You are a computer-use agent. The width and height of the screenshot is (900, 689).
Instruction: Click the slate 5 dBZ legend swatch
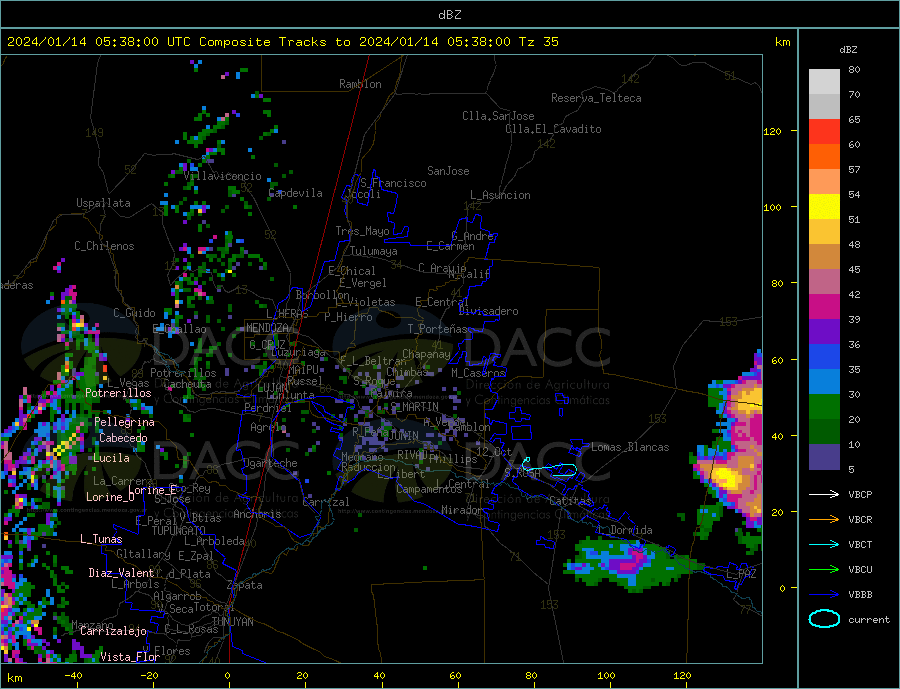(824, 457)
